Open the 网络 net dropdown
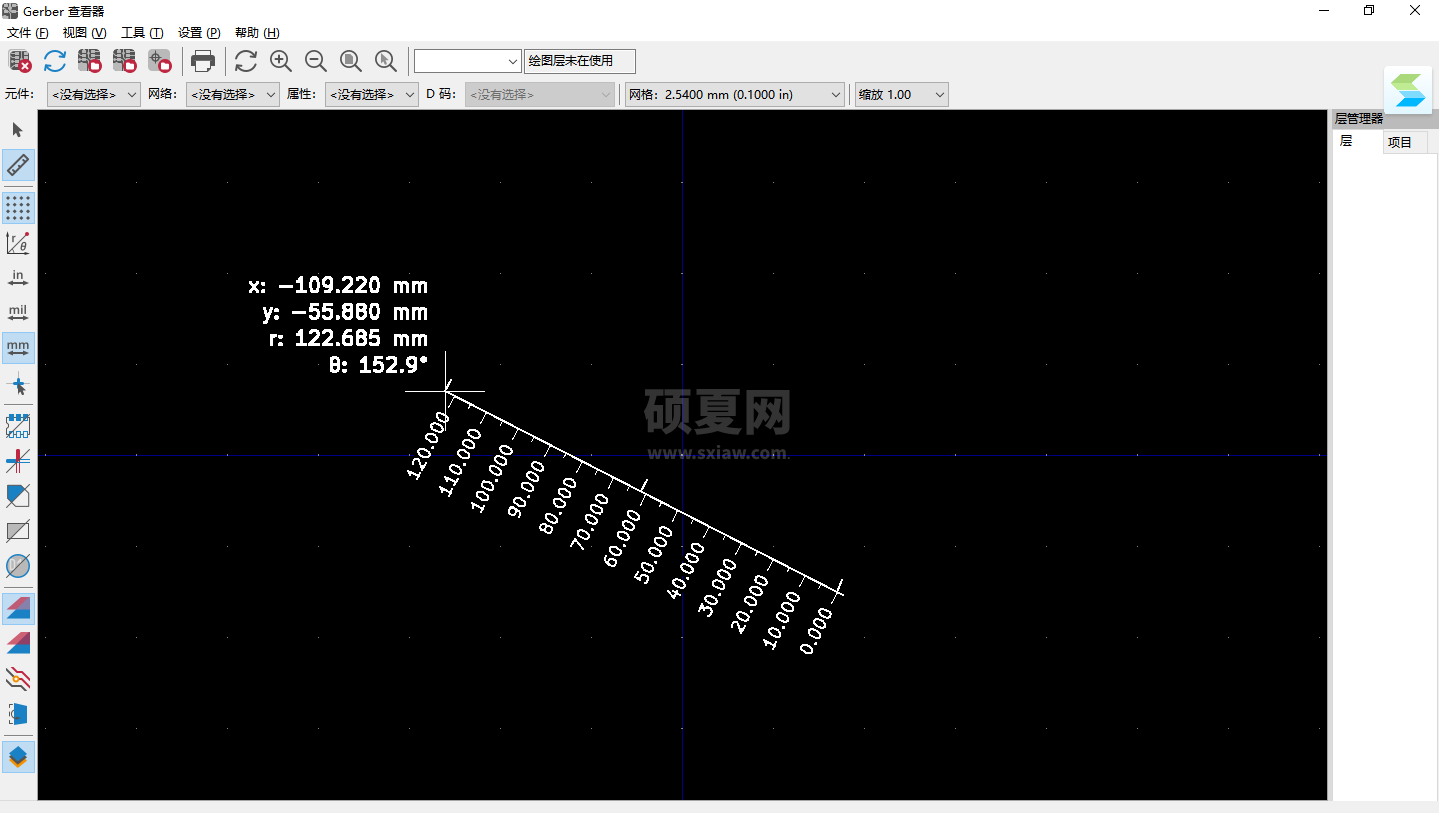This screenshot has width=1439, height=813. (x=232, y=95)
